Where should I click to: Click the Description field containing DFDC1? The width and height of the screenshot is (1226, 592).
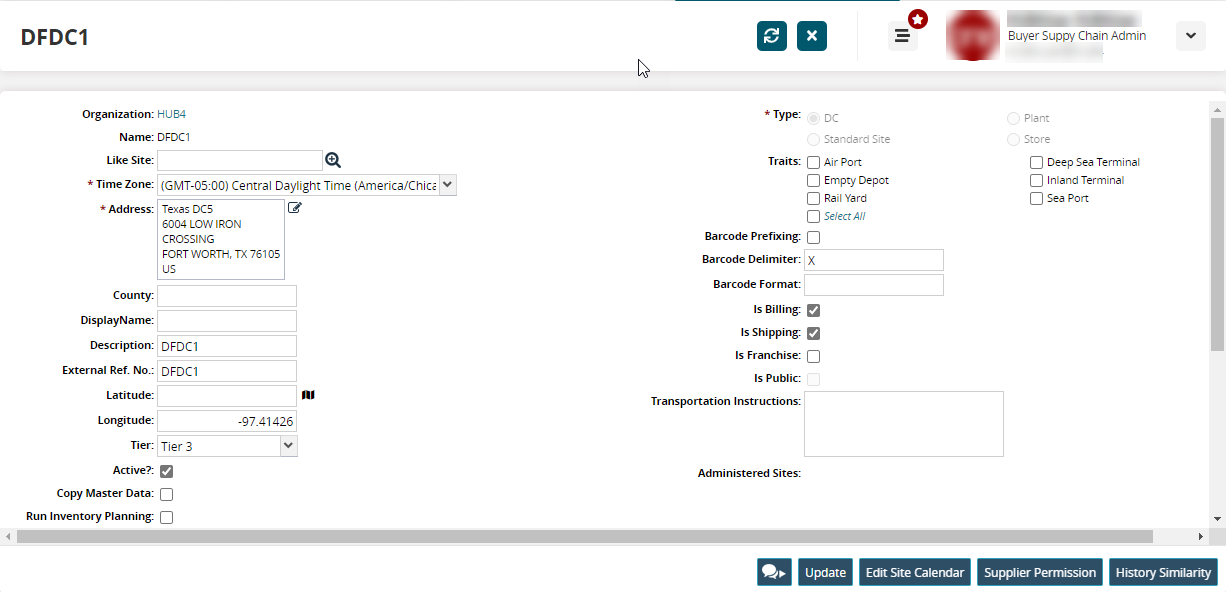tap(227, 346)
